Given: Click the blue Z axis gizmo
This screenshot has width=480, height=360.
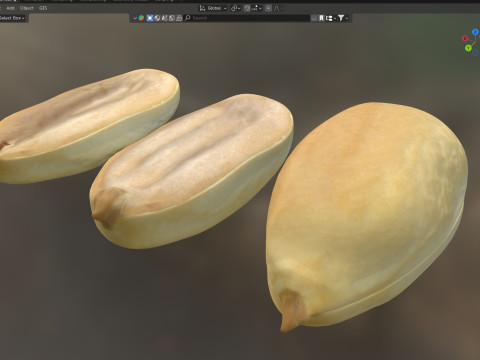Looking at the screenshot, I should pos(475,32).
